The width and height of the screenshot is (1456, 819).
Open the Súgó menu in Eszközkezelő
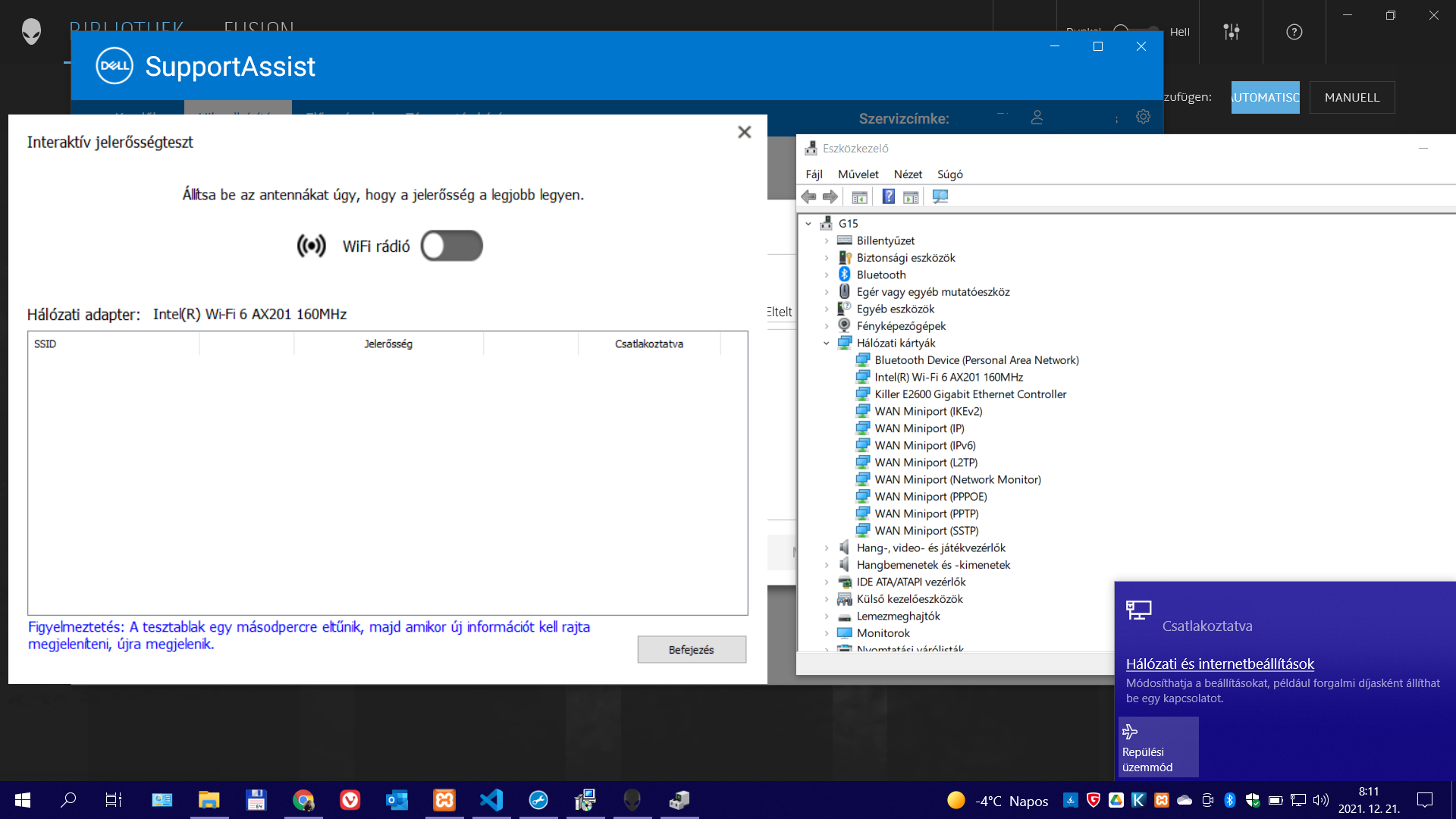[949, 174]
